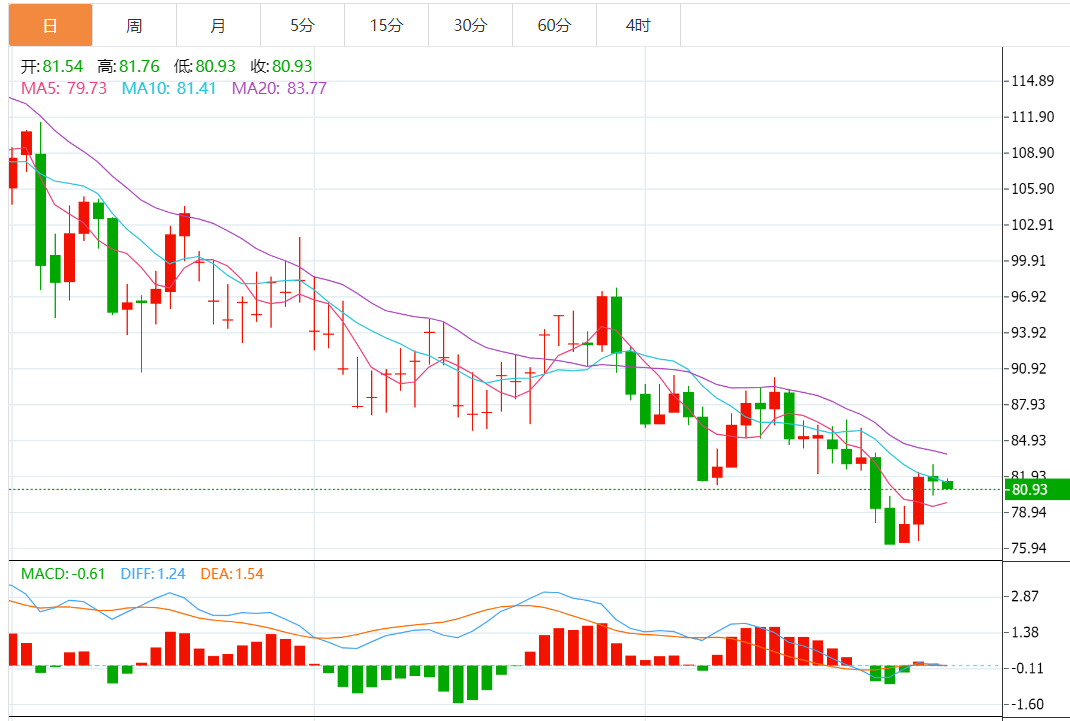Click the latest small green candlestick at chart's right end

pos(947,485)
